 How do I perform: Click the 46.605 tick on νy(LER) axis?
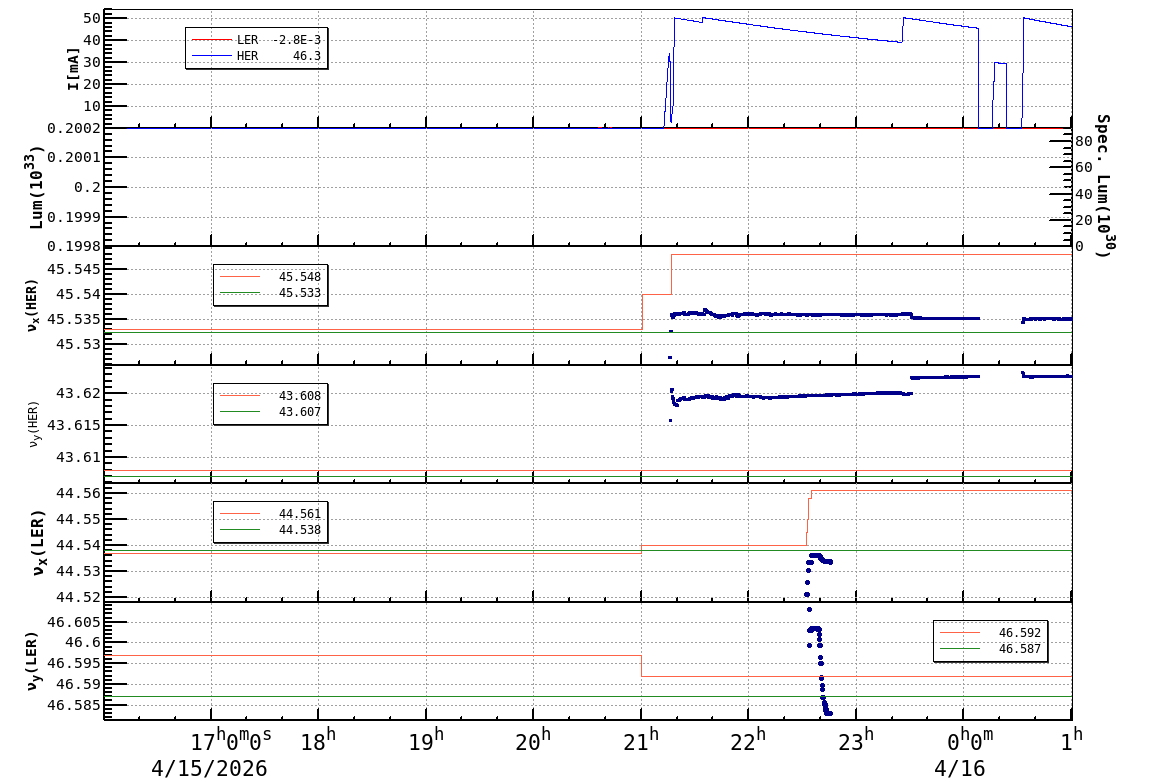tap(74, 622)
